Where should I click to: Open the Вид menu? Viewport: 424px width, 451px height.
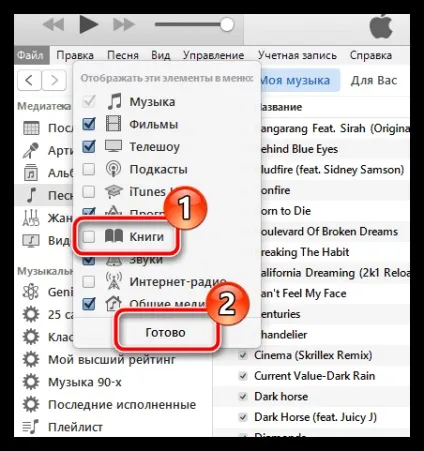tap(161, 55)
